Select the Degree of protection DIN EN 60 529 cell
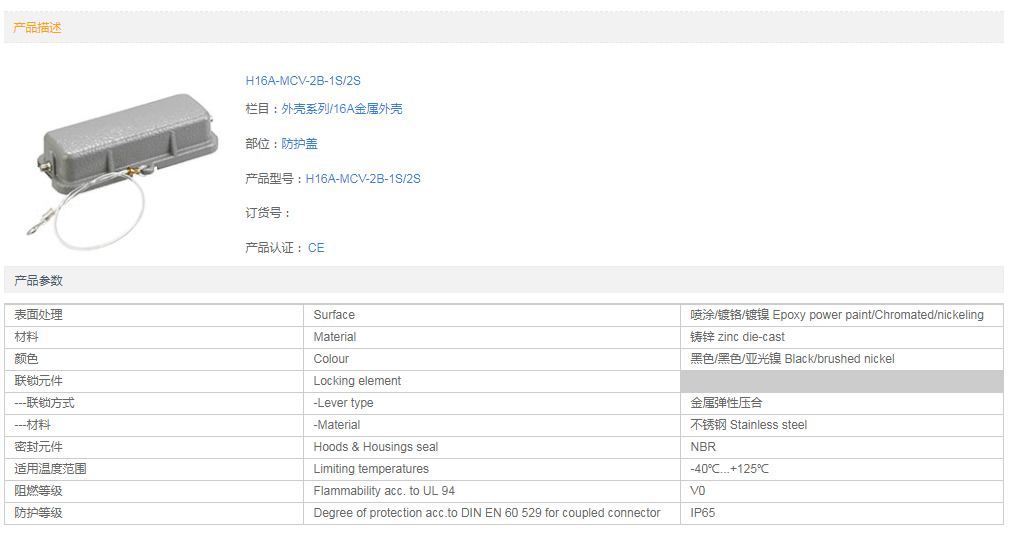The image size is (1010, 534). coord(486,513)
